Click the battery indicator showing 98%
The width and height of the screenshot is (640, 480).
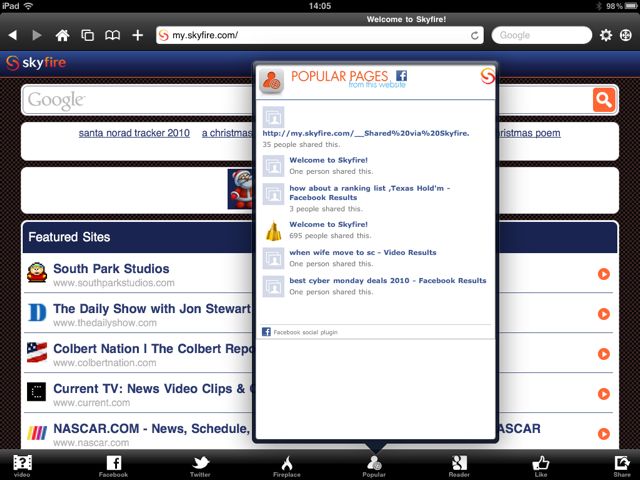coord(621,6)
